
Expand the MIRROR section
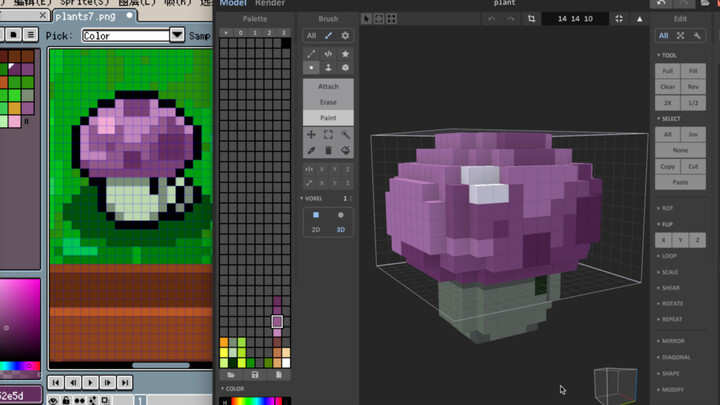[670, 341]
